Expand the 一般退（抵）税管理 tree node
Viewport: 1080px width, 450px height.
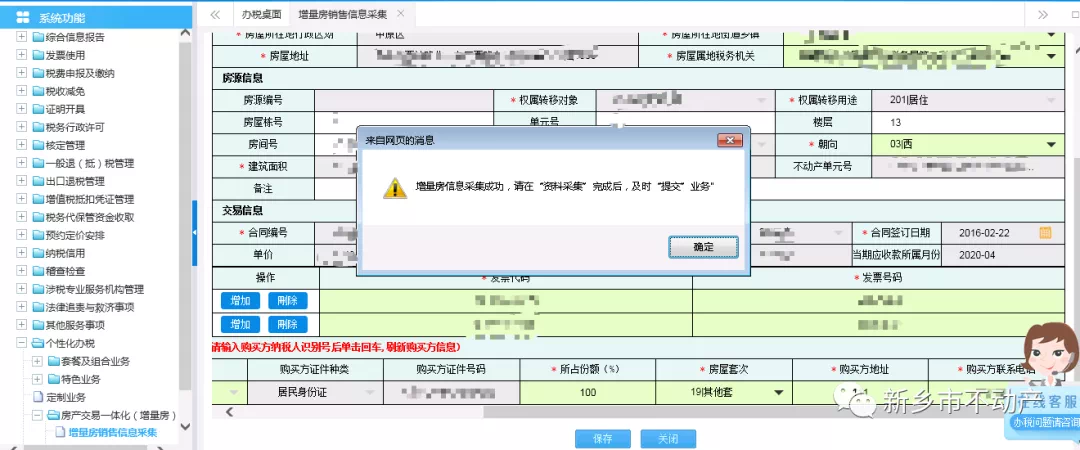click(21, 163)
